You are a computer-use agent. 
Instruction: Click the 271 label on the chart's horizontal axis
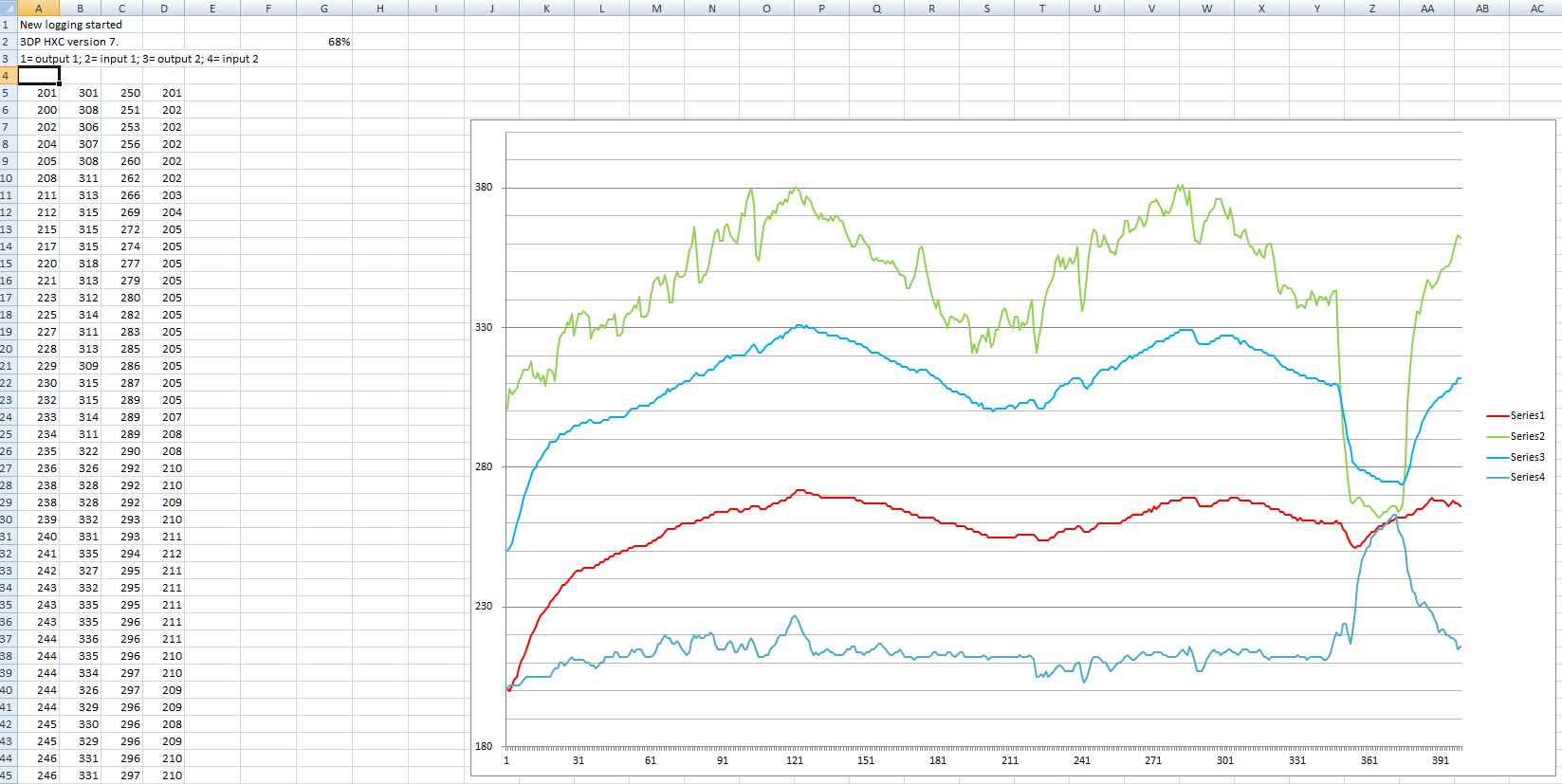tap(1153, 760)
